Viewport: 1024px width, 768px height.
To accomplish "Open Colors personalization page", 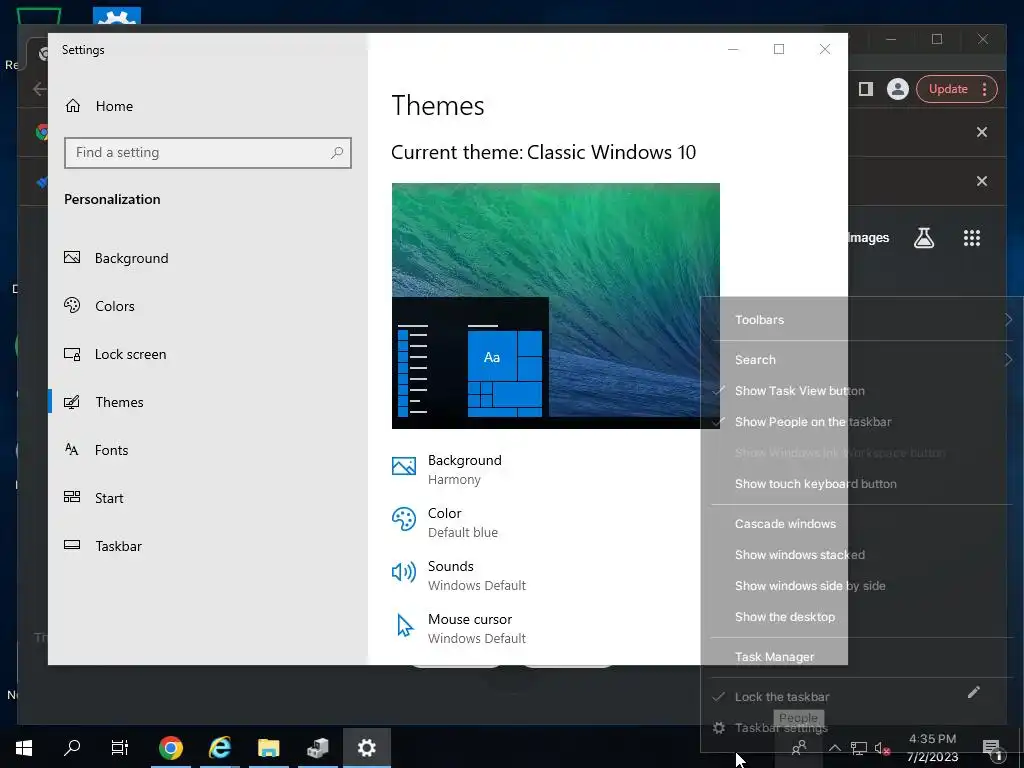I will [x=99, y=306].
